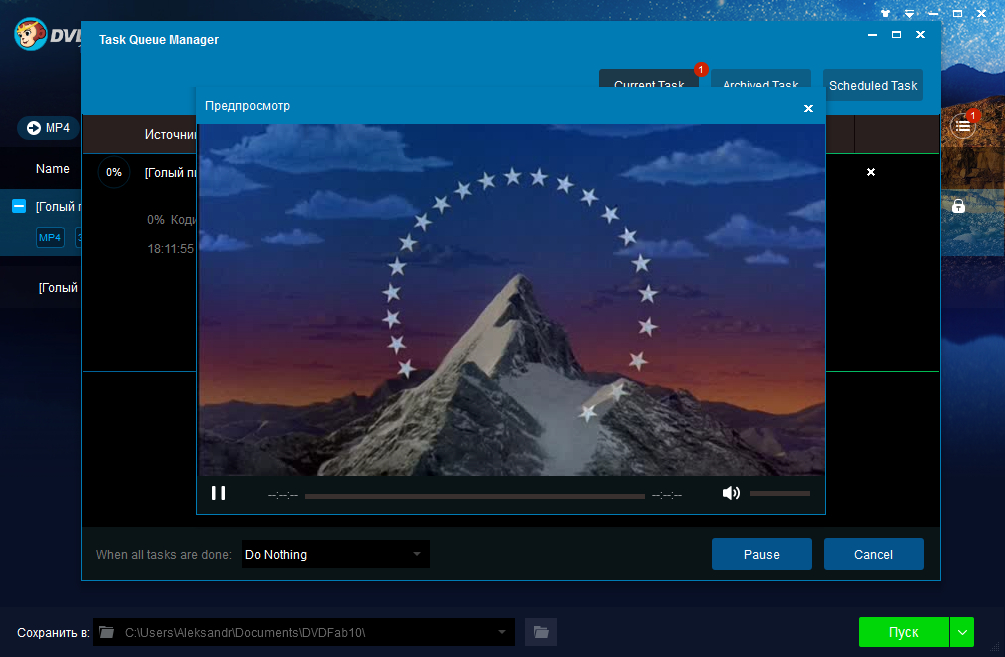Browse for output folder with folder button
The image size is (1005, 657).
(x=541, y=632)
